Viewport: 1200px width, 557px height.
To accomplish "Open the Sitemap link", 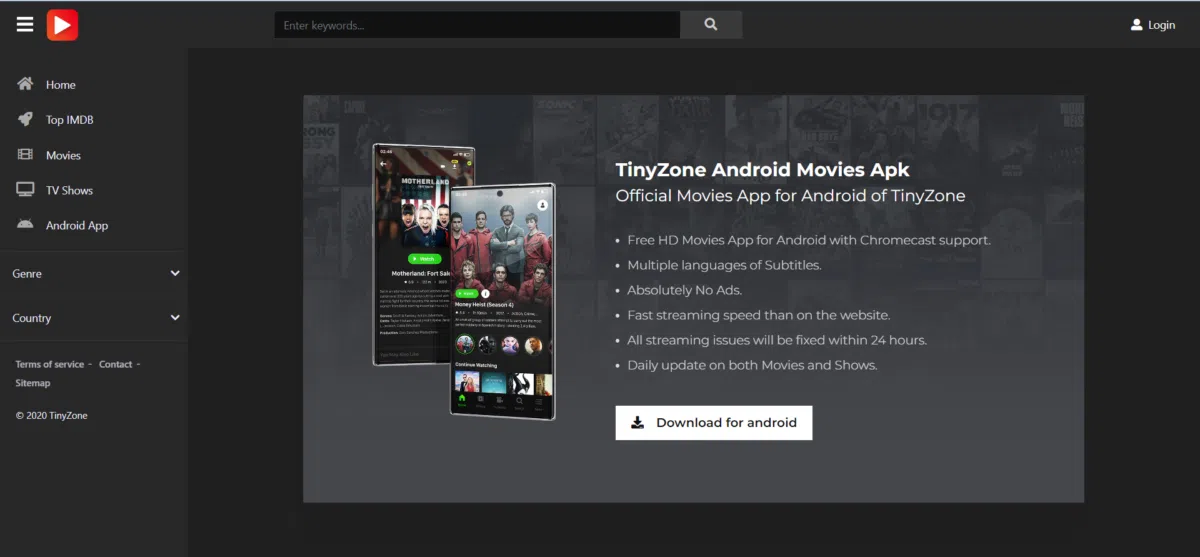I will pyautogui.click(x=32, y=383).
